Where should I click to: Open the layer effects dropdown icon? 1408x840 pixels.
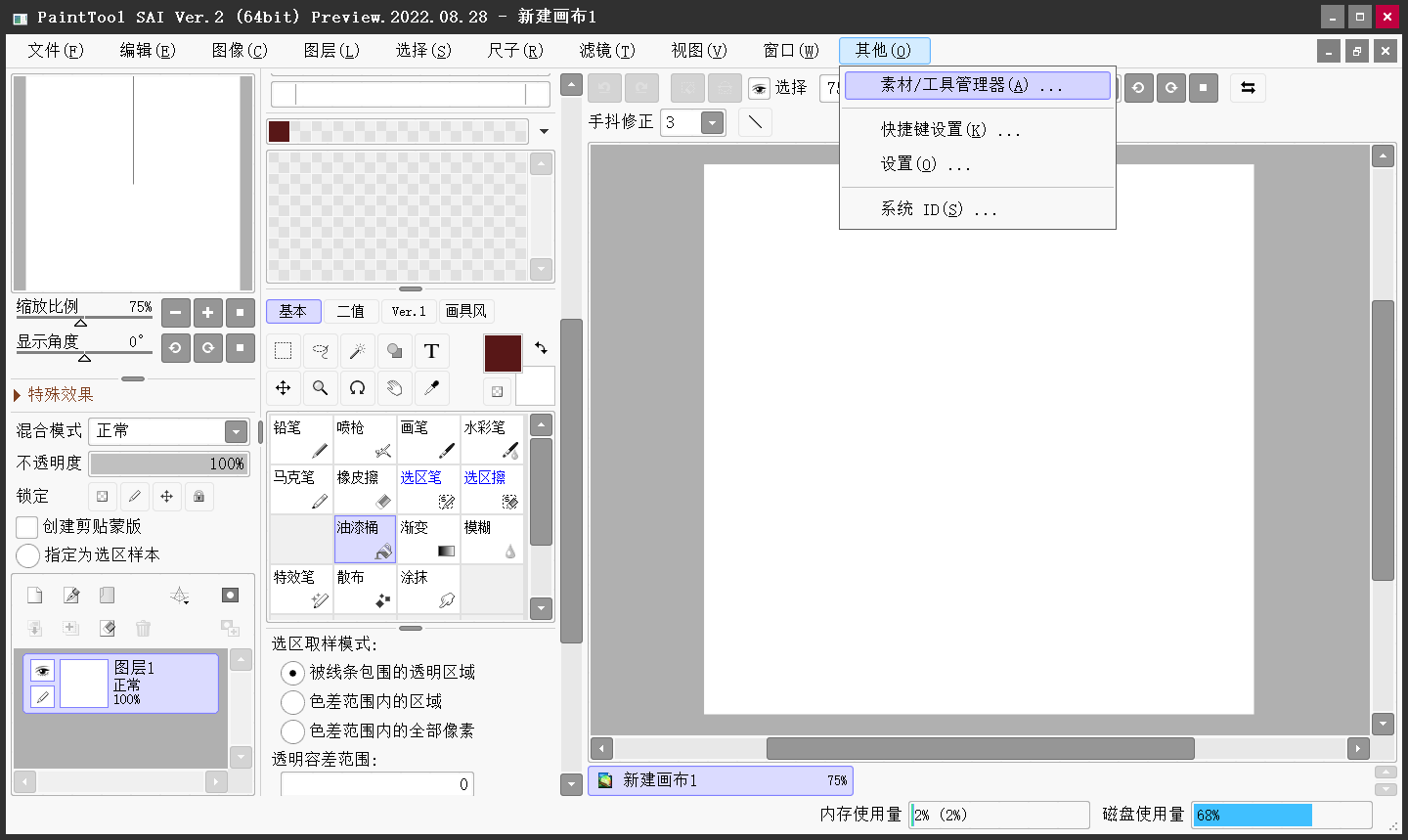pos(180,596)
